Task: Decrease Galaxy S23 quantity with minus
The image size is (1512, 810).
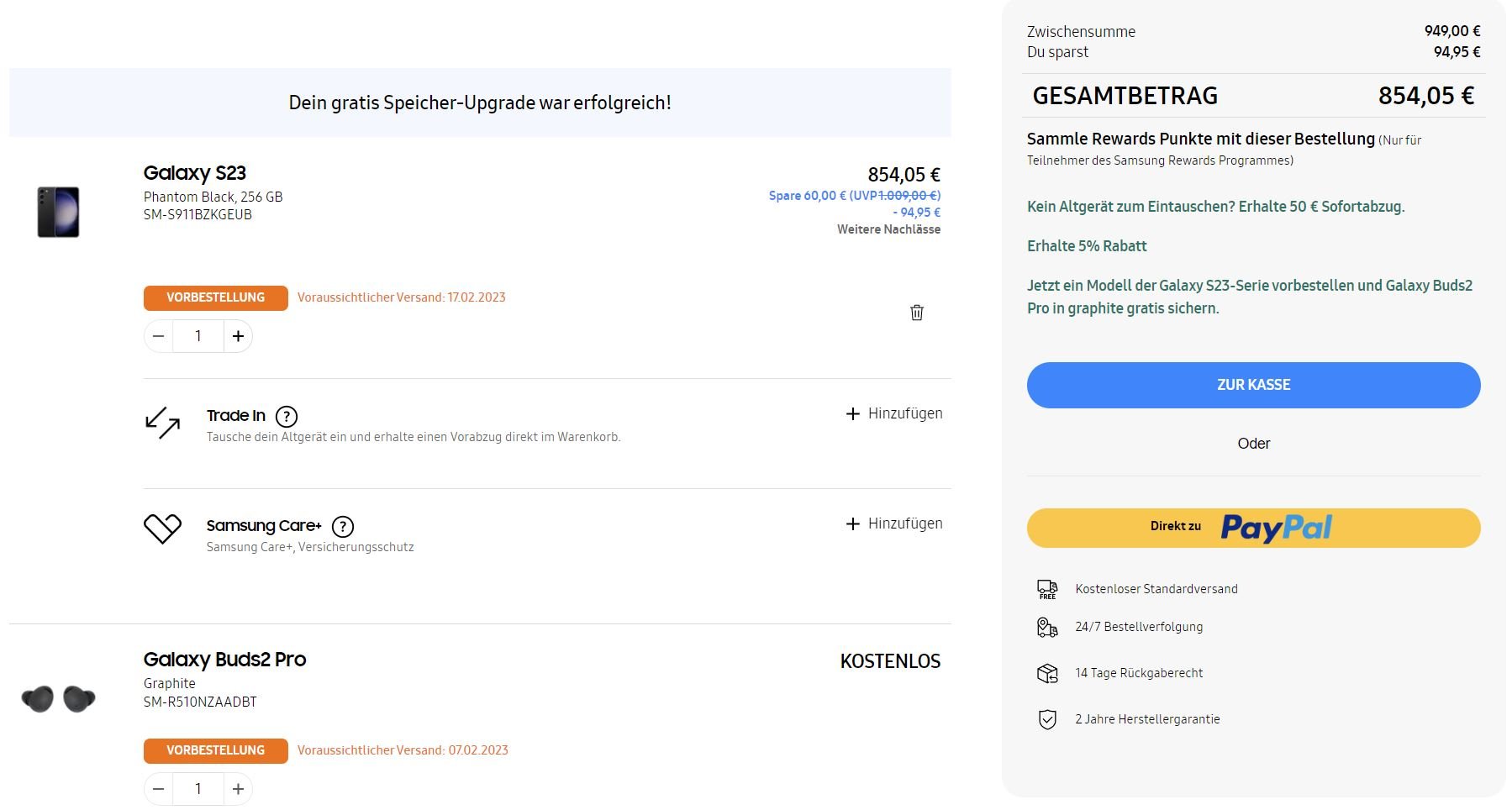Action: [x=158, y=336]
